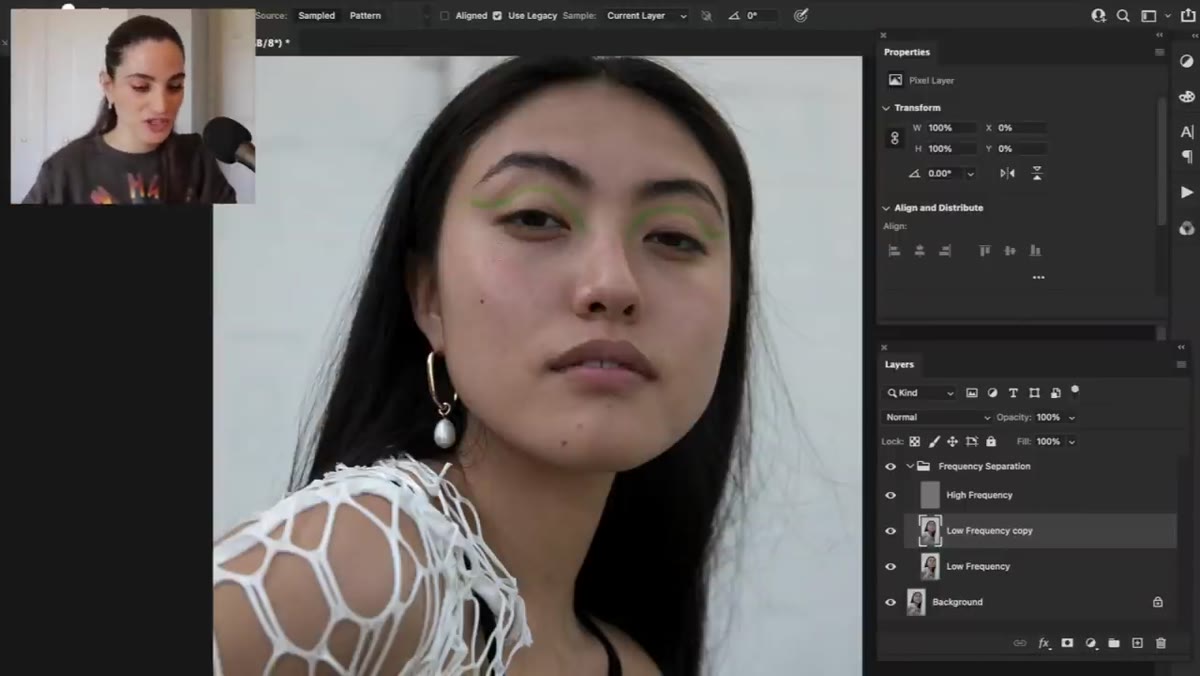Open the Normal blend mode dropdown
Image resolution: width=1200 pixels, height=676 pixels.
tap(937, 417)
